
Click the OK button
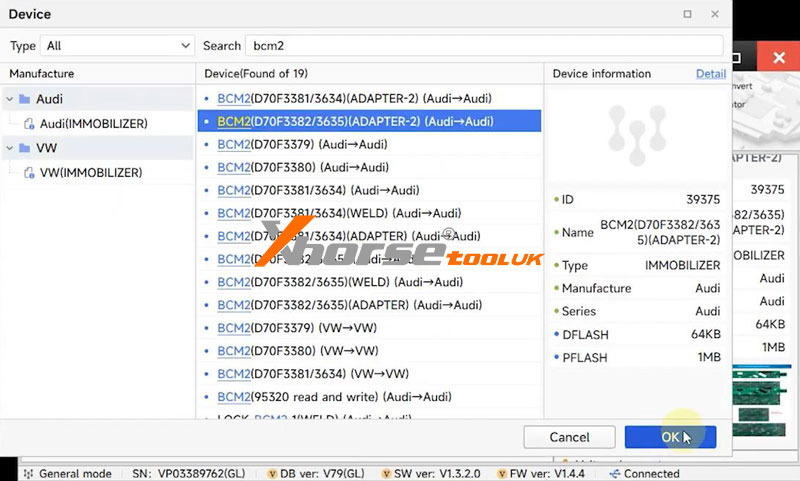tap(670, 437)
